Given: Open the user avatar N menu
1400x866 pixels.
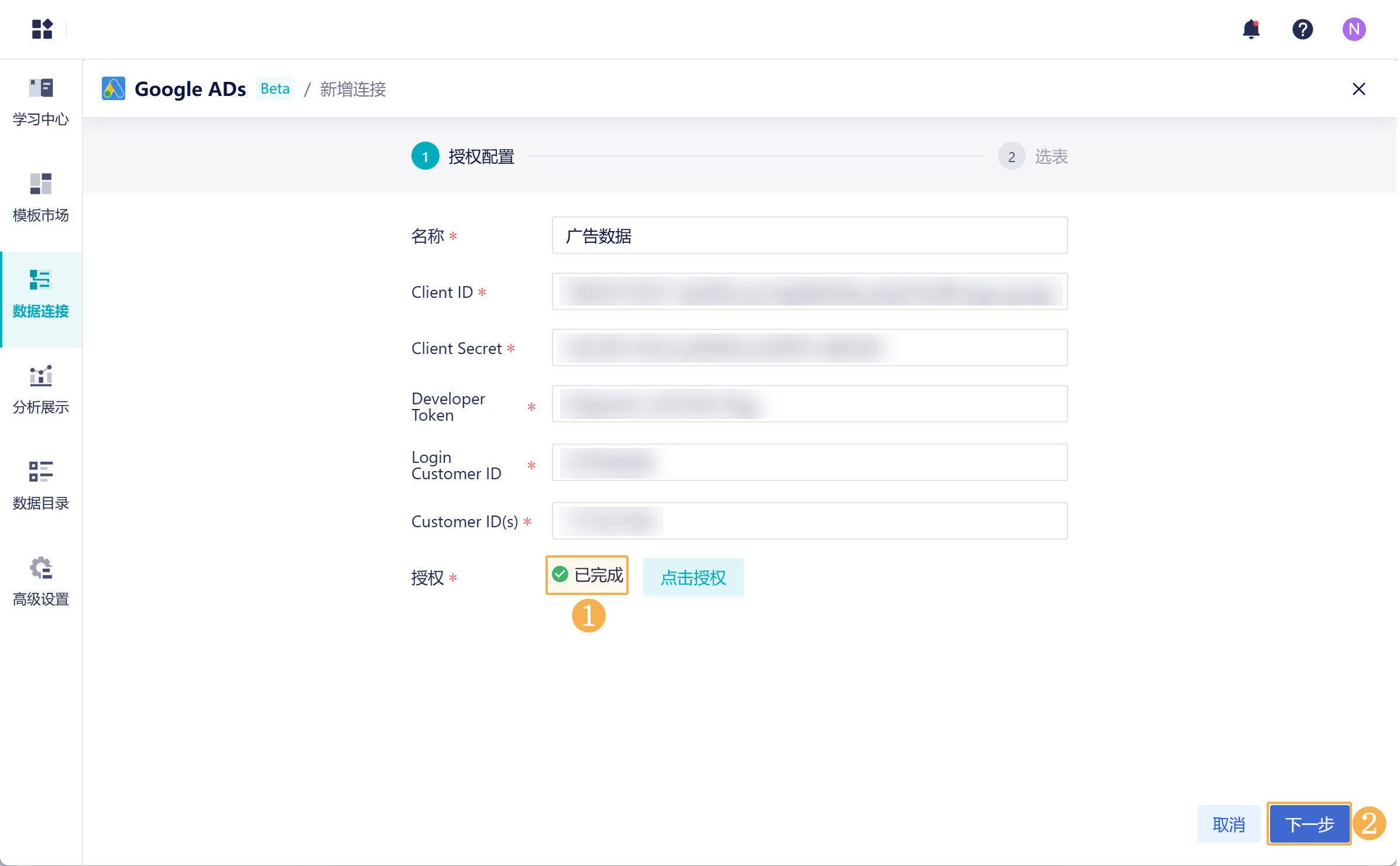Looking at the screenshot, I should coord(1353,29).
